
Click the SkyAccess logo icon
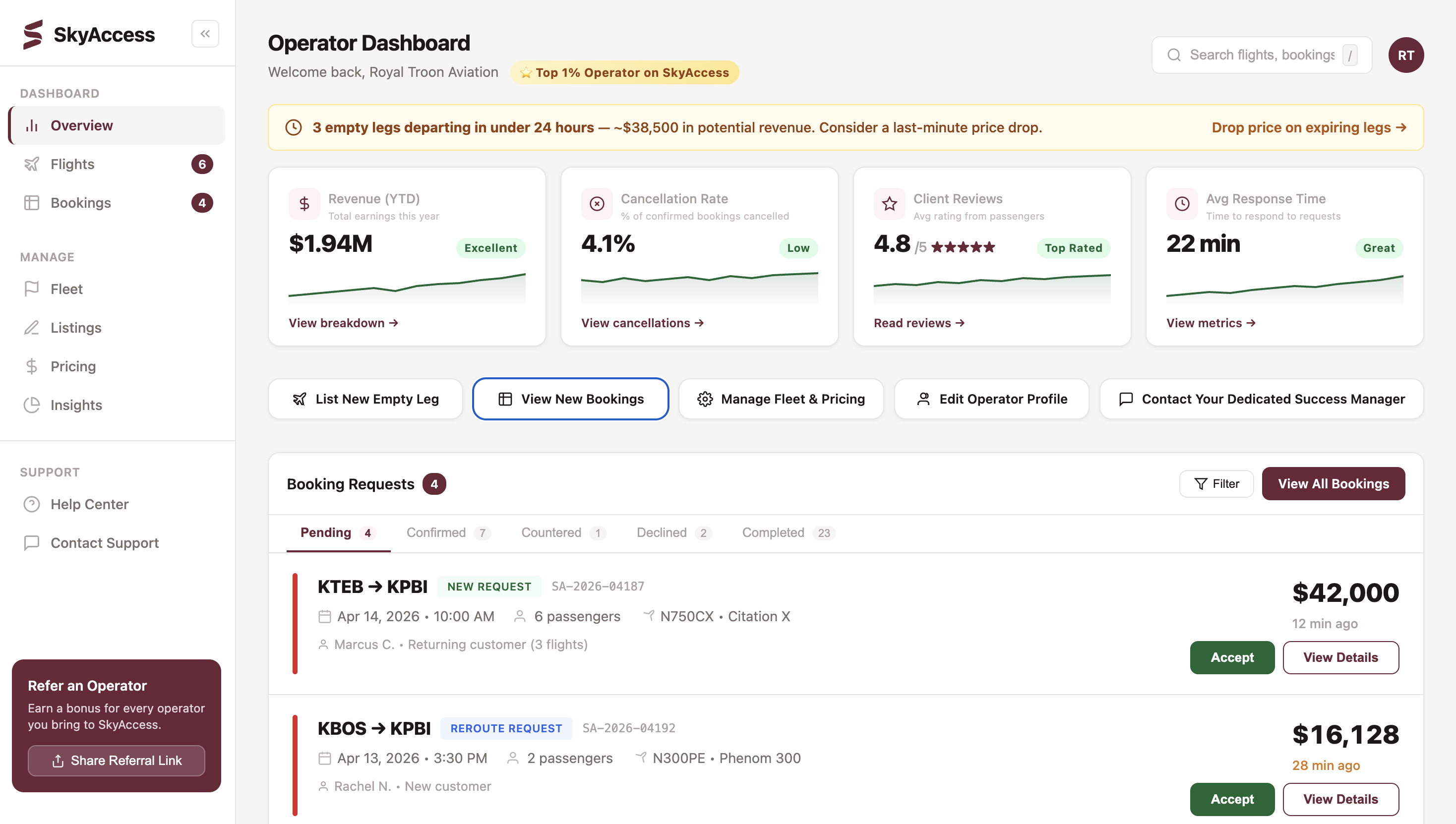(33, 35)
